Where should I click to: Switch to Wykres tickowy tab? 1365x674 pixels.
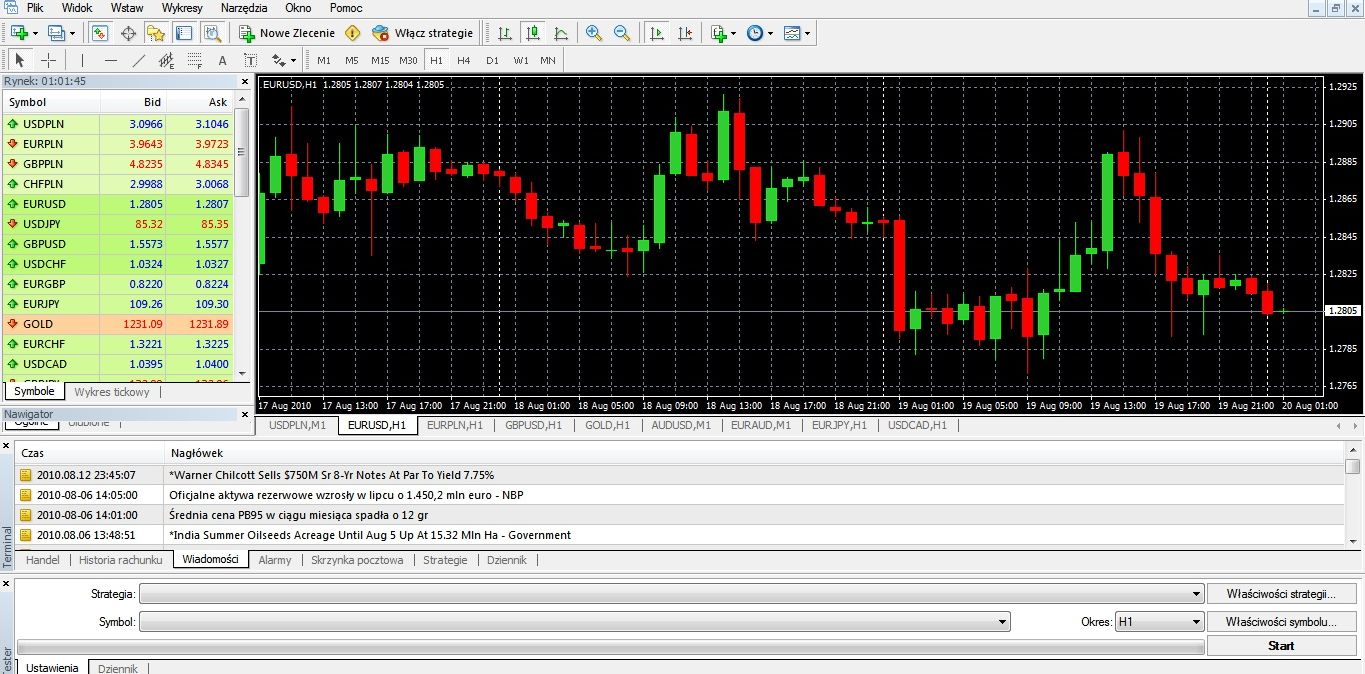(112, 392)
